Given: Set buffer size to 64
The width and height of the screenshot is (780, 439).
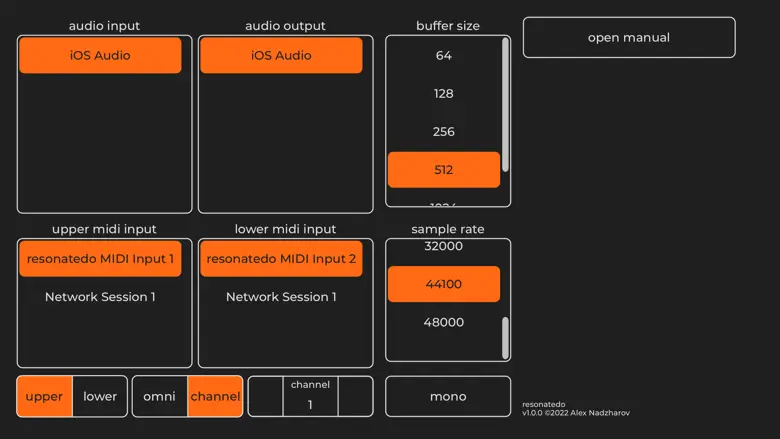Looking at the screenshot, I should tap(444, 55).
